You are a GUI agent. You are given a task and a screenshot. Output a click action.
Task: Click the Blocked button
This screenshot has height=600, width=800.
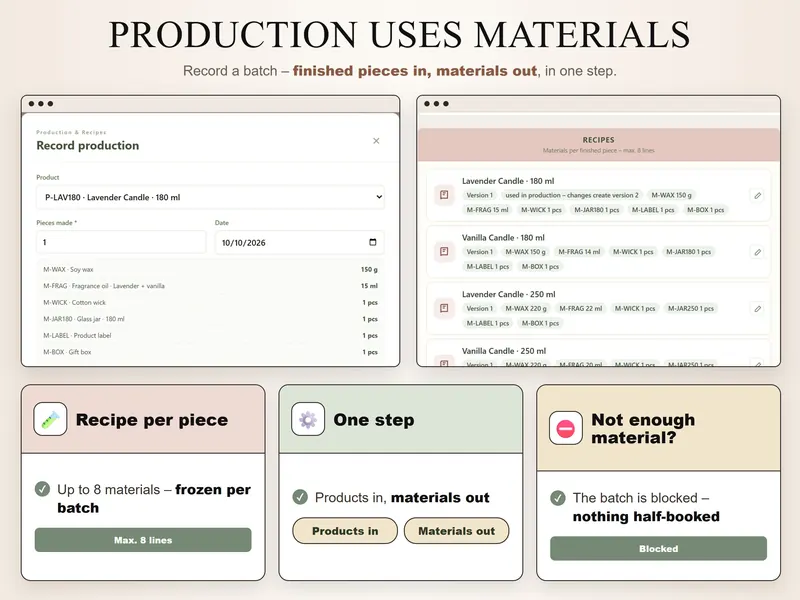(658, 548)
